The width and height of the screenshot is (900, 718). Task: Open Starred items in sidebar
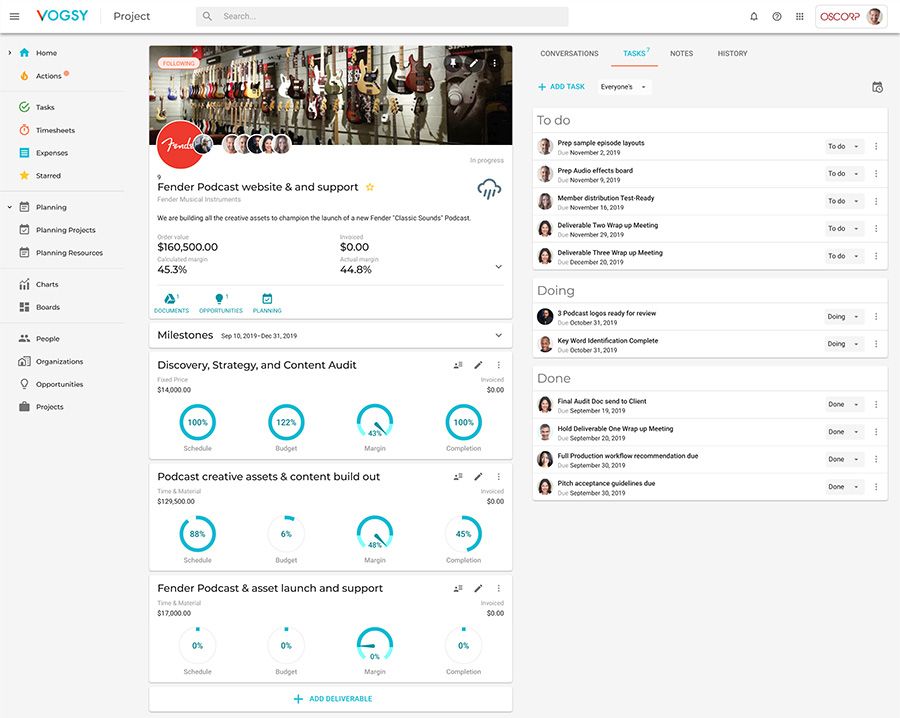pos(48,176)
